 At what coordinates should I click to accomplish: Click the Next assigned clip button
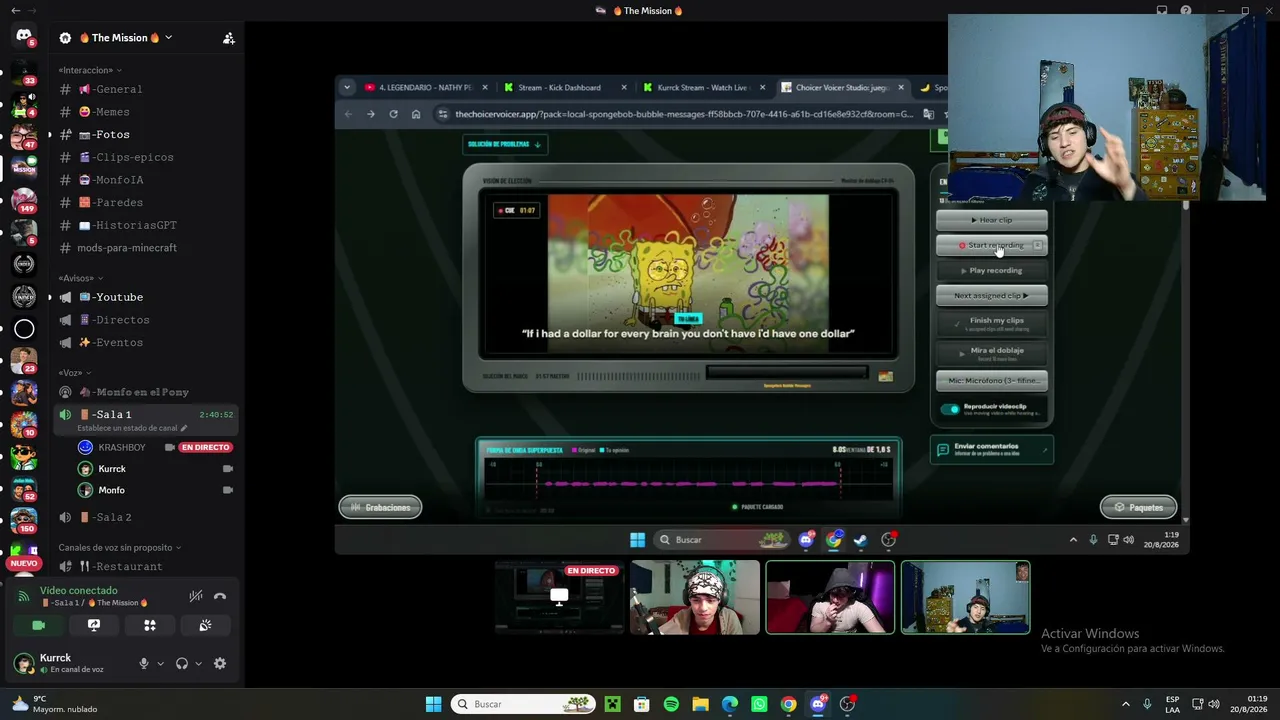pos(992,295)
